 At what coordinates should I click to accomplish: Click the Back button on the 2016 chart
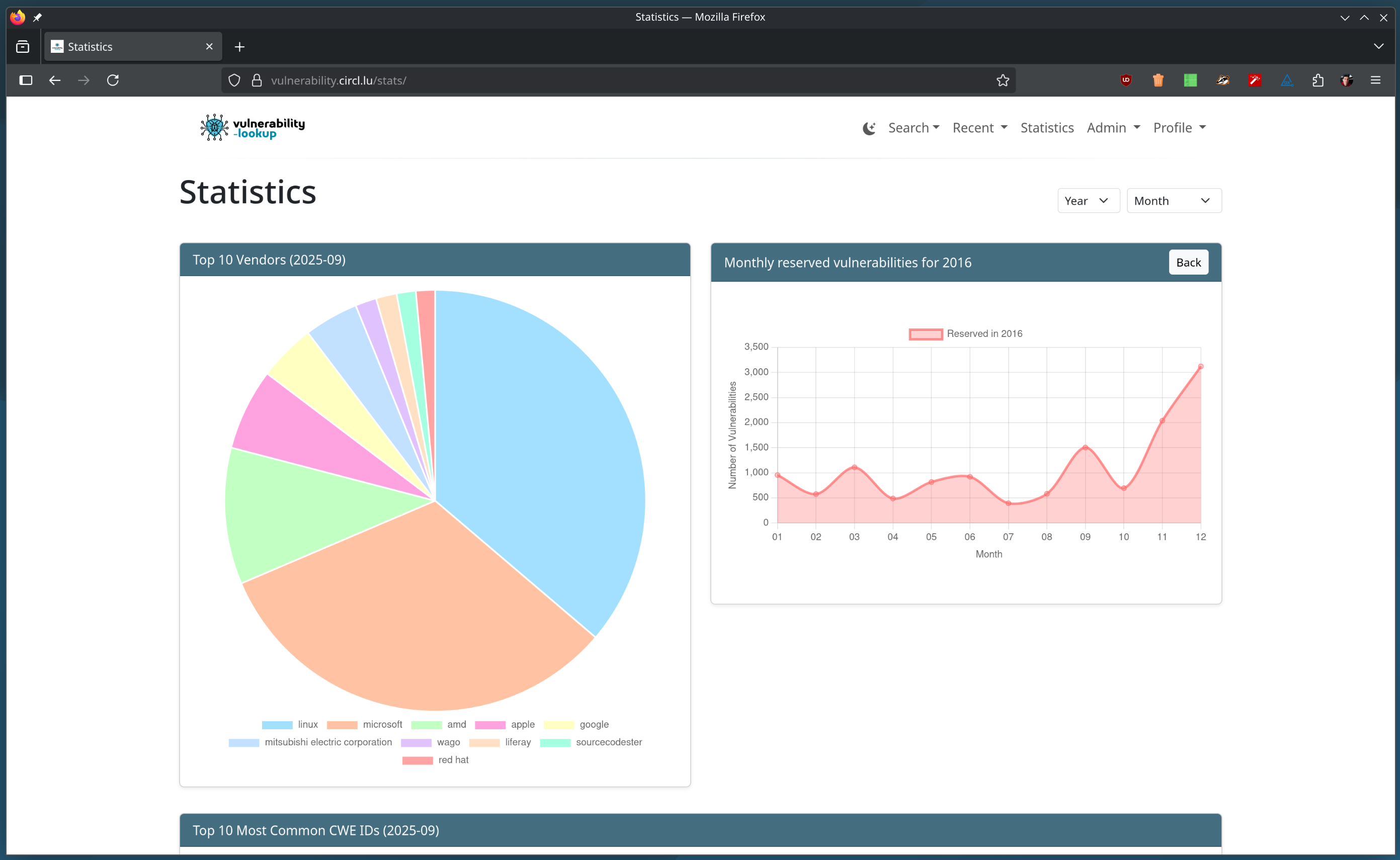[1188, 262]
